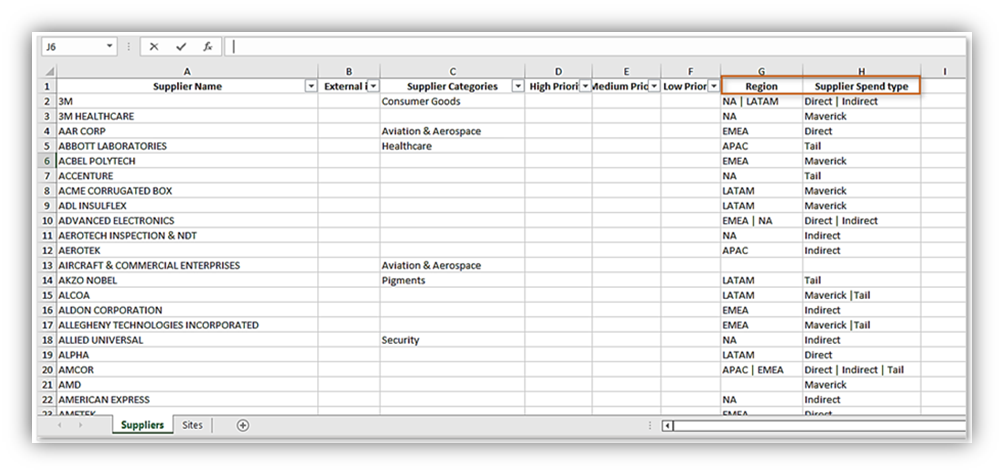Select the AMERICAN EXPRESS cell
The image size is (1004, 475).
[x=188, y=399]
